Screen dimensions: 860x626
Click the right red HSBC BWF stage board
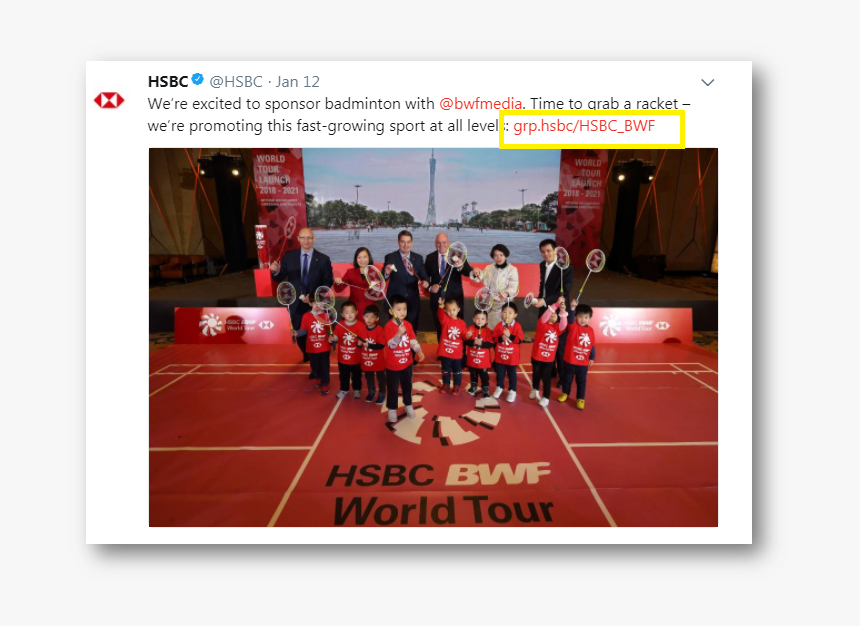(x=640, y=325)
